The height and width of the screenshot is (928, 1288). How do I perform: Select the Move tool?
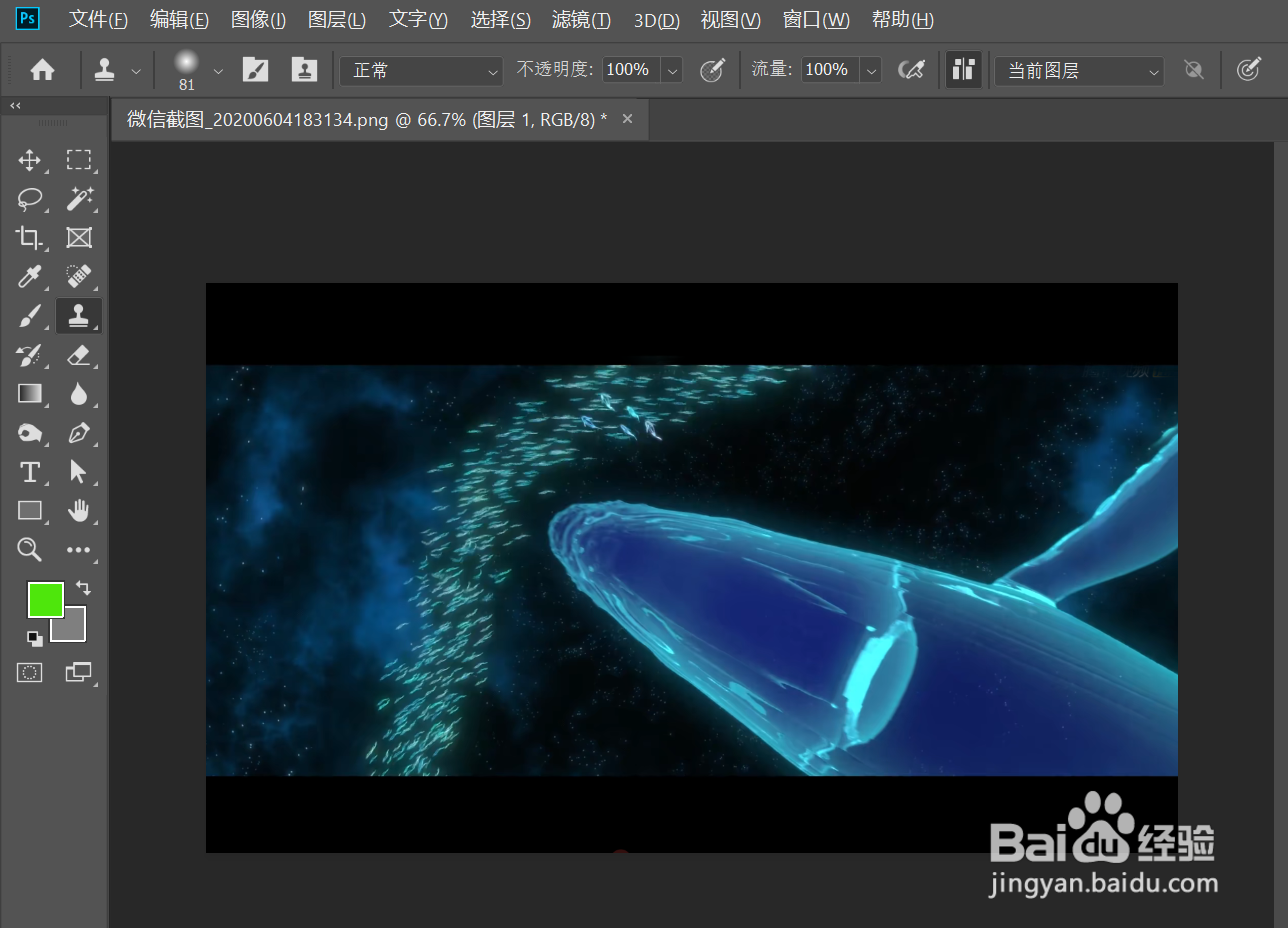click(30, 160)
